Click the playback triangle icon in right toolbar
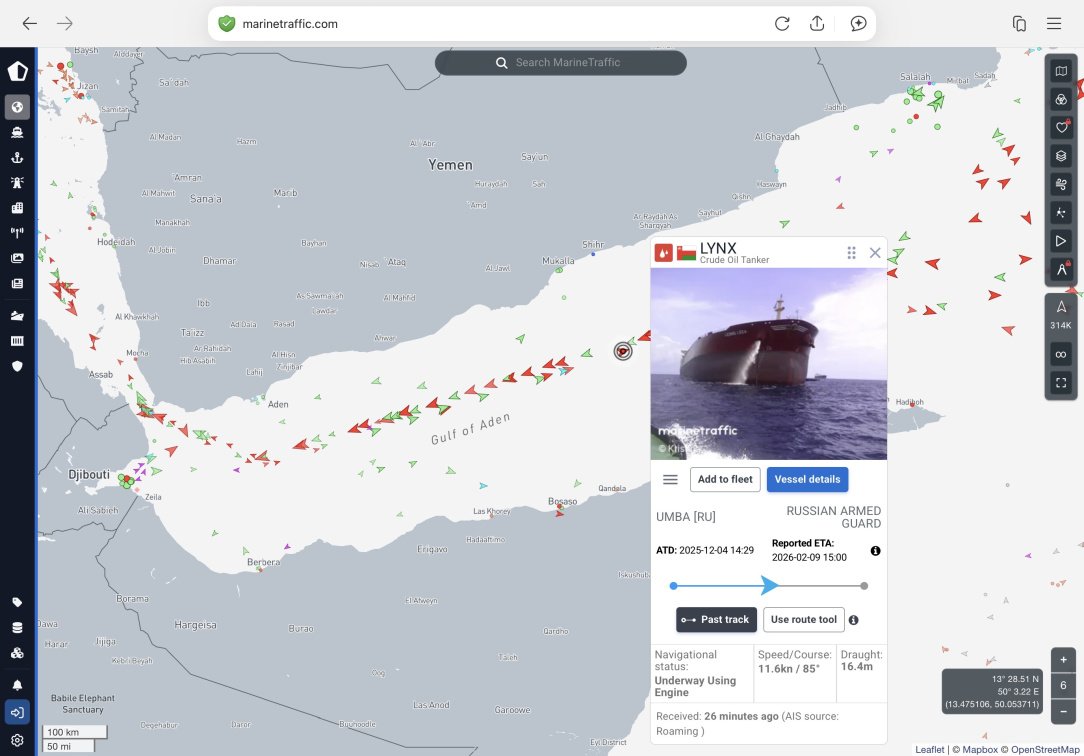This screenshot has height=756, width=1084. pos(1061,240)
